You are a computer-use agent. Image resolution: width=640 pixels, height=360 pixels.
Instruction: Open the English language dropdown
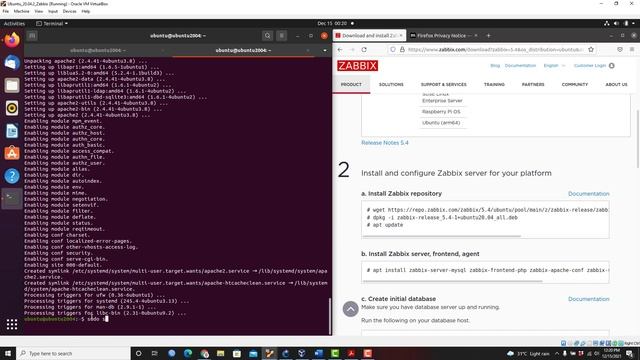tap(554, 66)
